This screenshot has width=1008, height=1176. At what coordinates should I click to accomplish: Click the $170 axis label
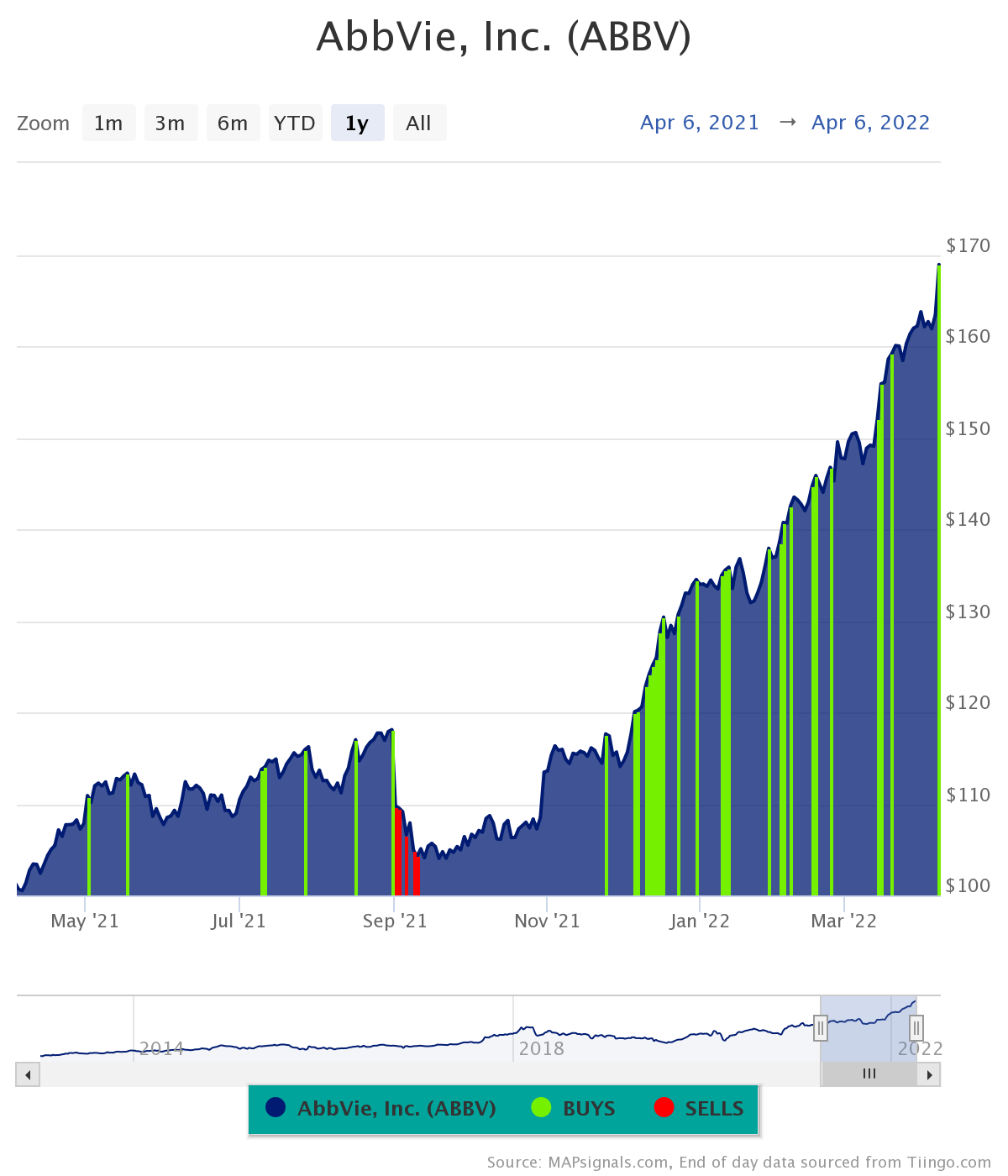(968, 245)
